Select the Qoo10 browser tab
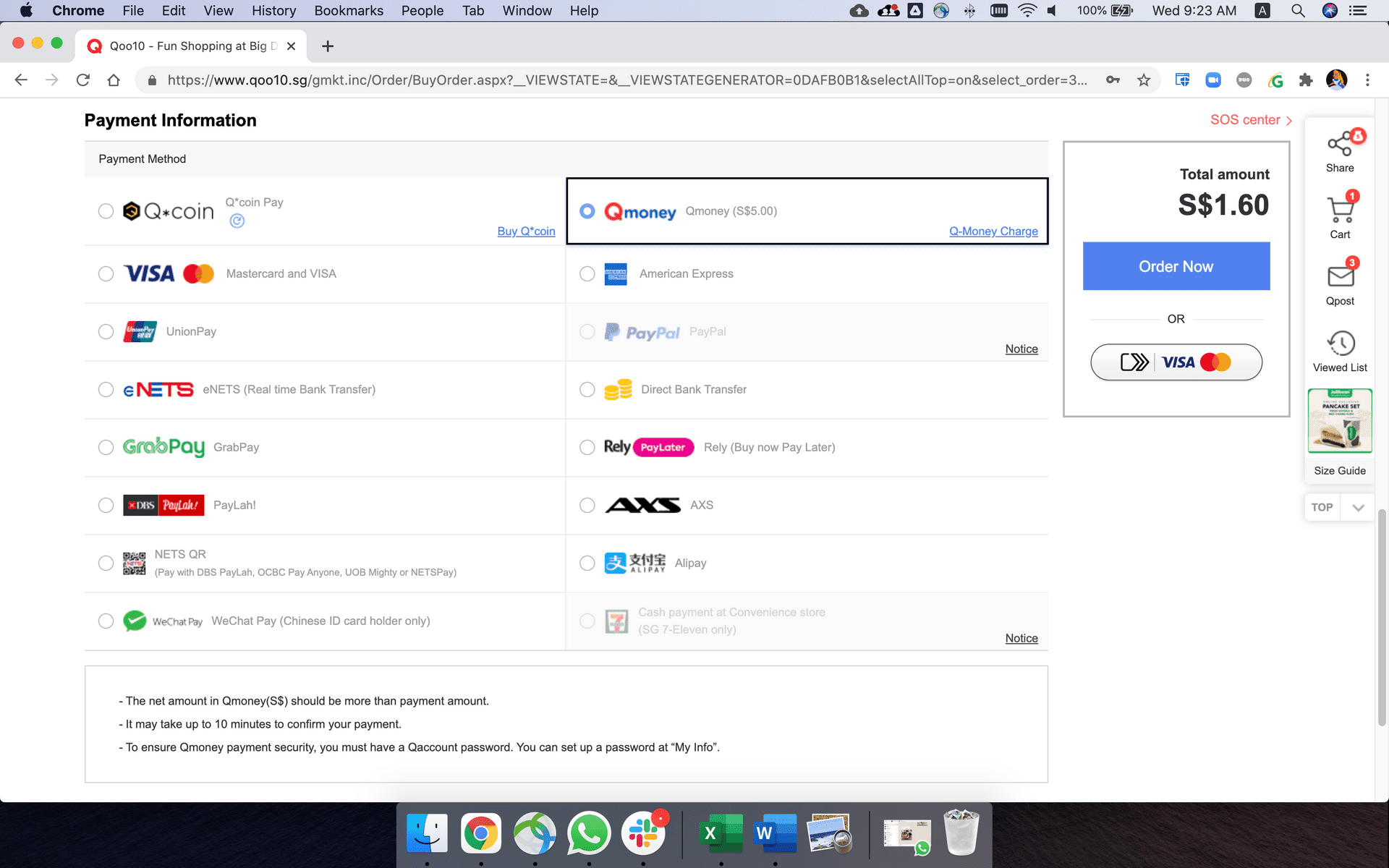Image resolution: width=1389 pixels, height=868 pixels. [192, 46]
